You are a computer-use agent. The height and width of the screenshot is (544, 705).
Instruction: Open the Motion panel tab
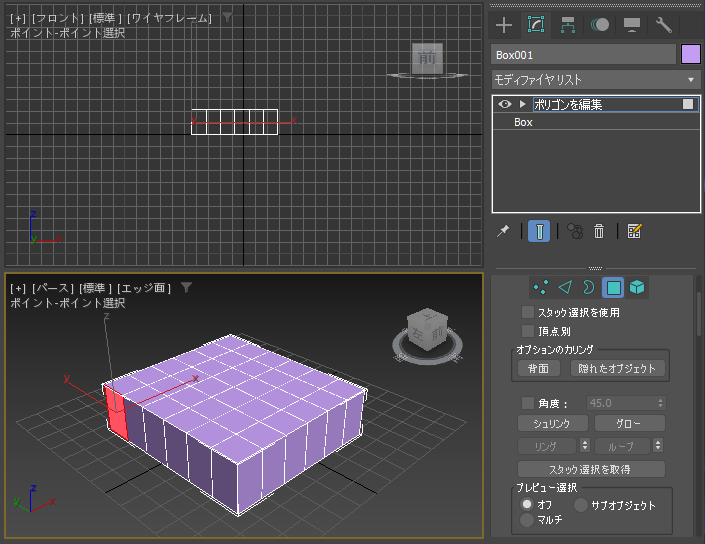pyautogui.click(x=600, y=25)
